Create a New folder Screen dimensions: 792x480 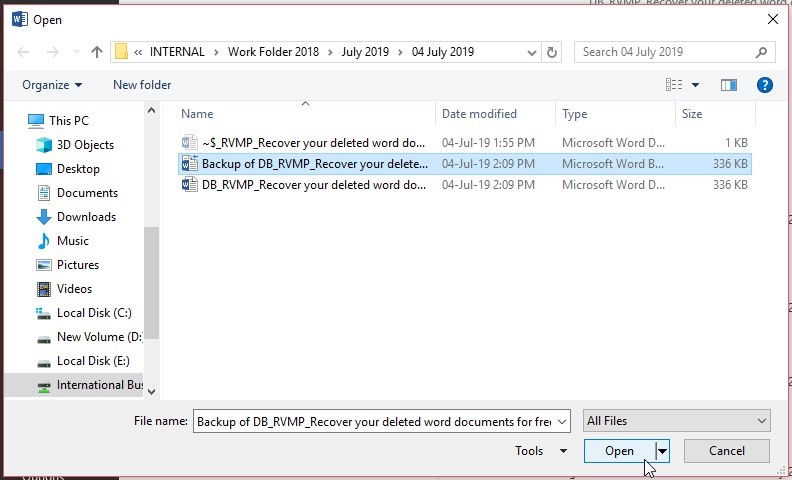(142, 85)
